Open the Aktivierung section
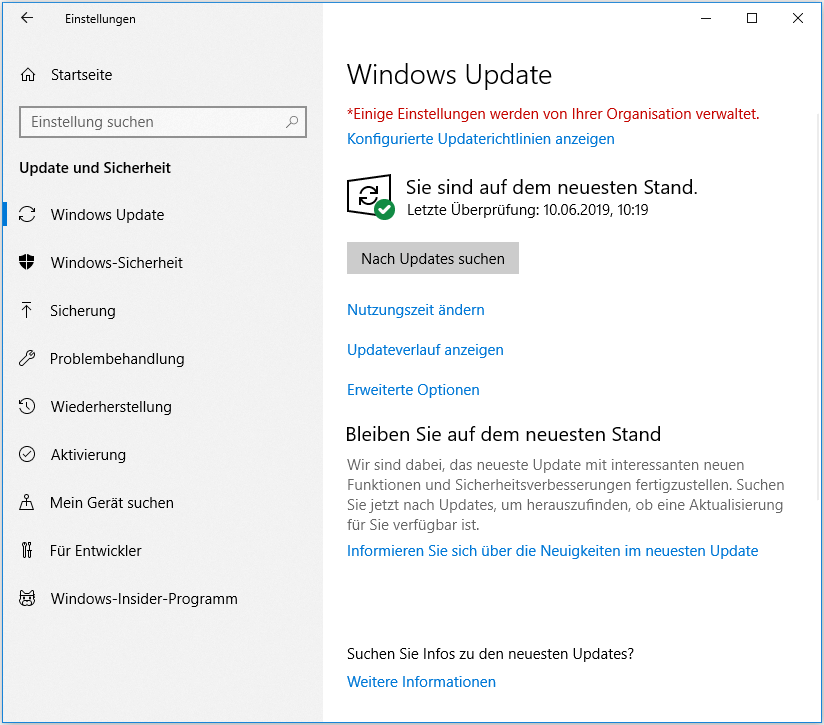The image size is (824, 725). coord(88,454)
